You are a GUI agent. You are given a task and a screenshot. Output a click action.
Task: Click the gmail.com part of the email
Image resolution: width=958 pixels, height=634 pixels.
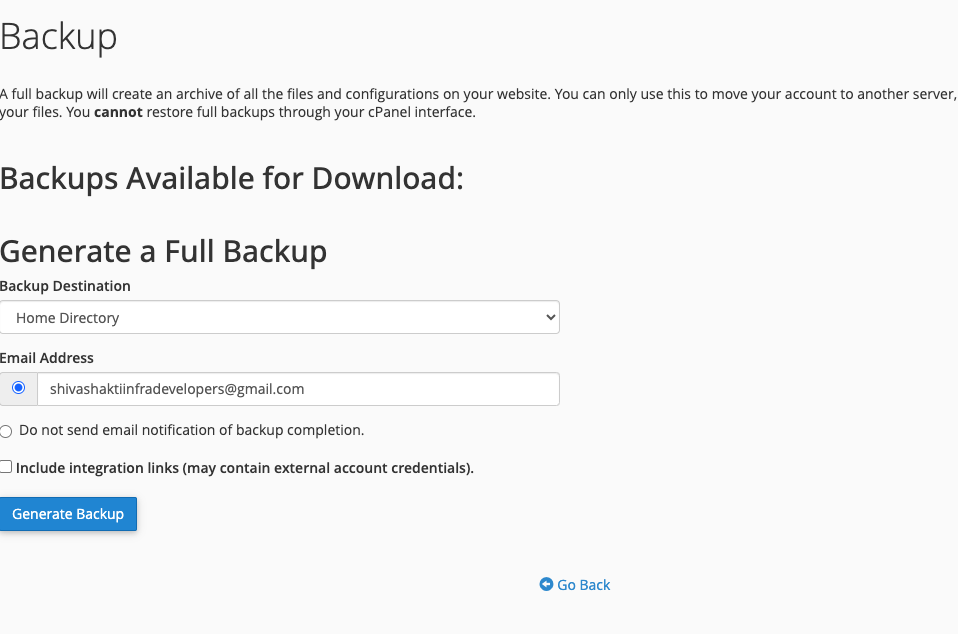(x=270, y=389)
